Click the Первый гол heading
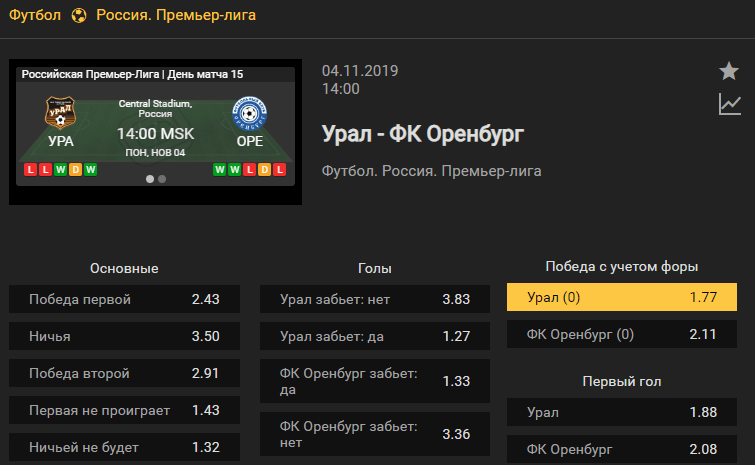The height and width of the screenshot is (465, 755). [x=622, y=381]
